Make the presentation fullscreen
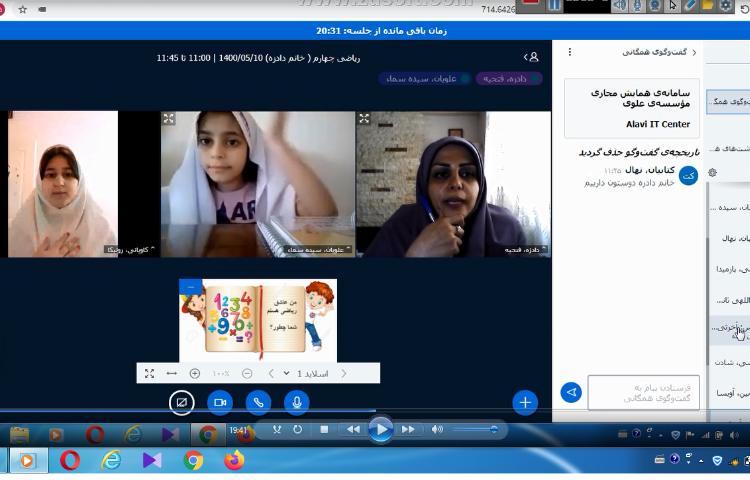Screen dimensions: 750x480 pos(149,373)
